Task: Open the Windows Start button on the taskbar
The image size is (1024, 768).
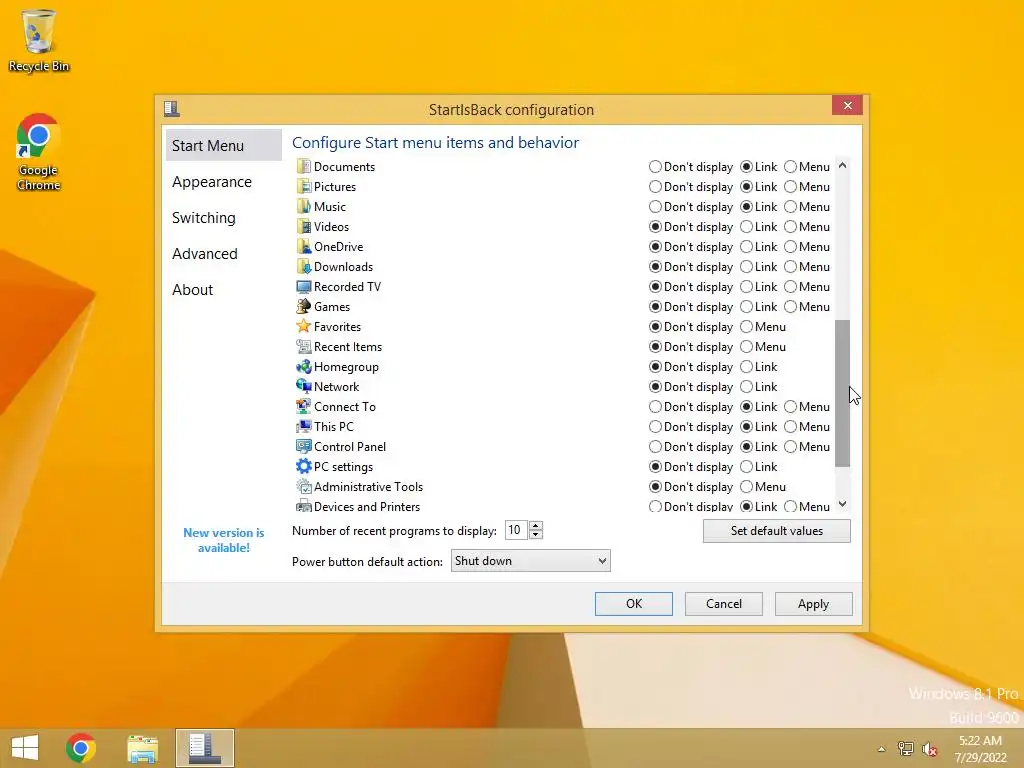Action: click(25, 748)
